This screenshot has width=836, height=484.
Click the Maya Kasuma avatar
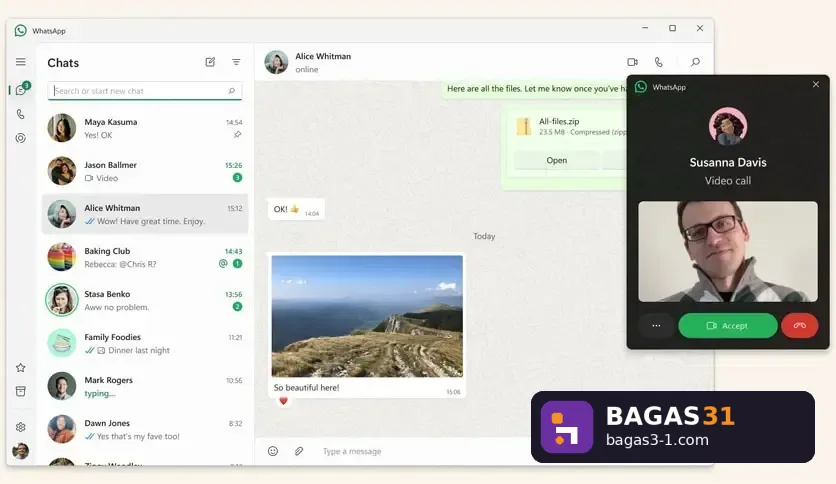(62, 128)
